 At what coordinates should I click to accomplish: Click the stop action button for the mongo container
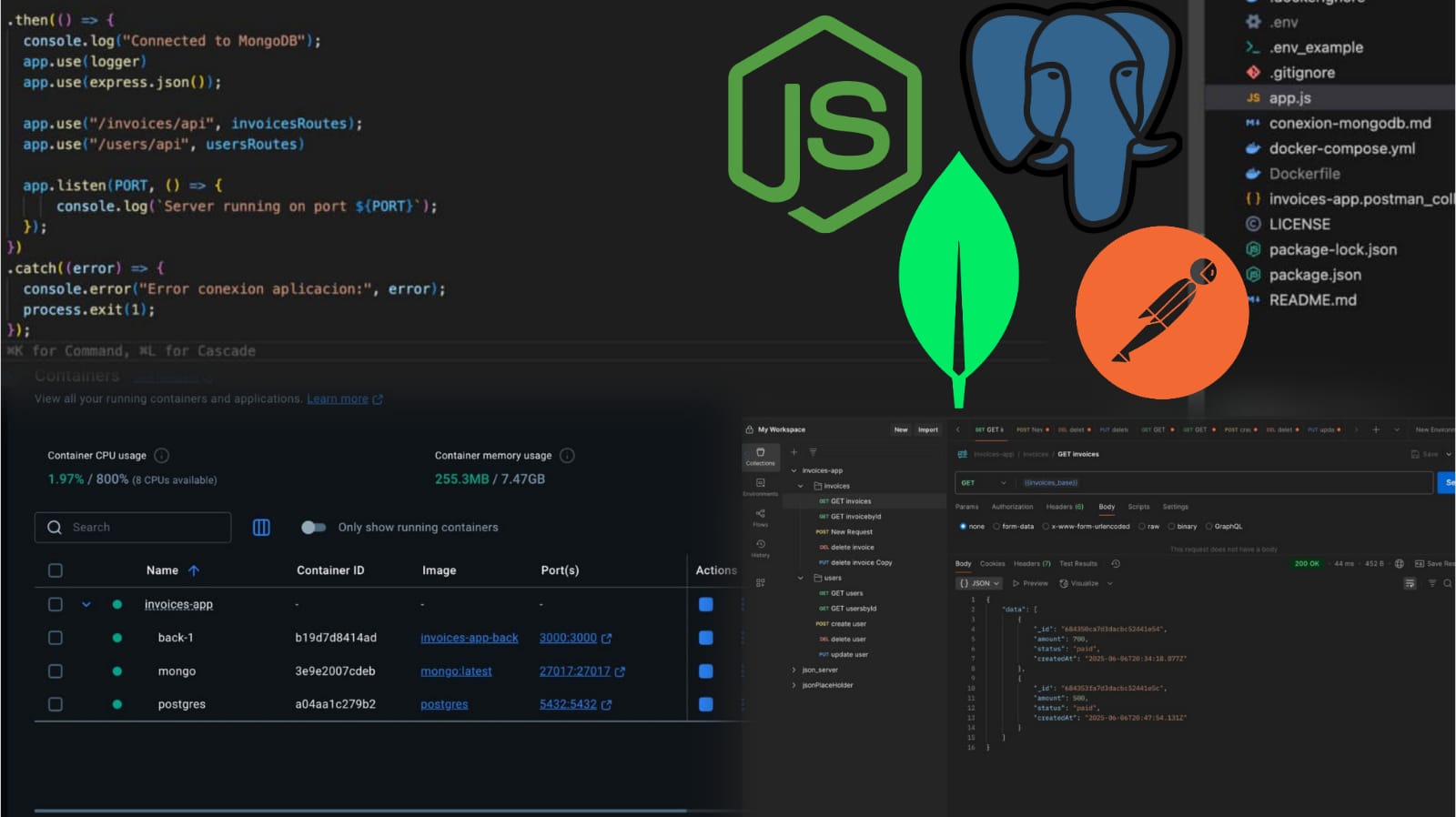coord(705,671)
